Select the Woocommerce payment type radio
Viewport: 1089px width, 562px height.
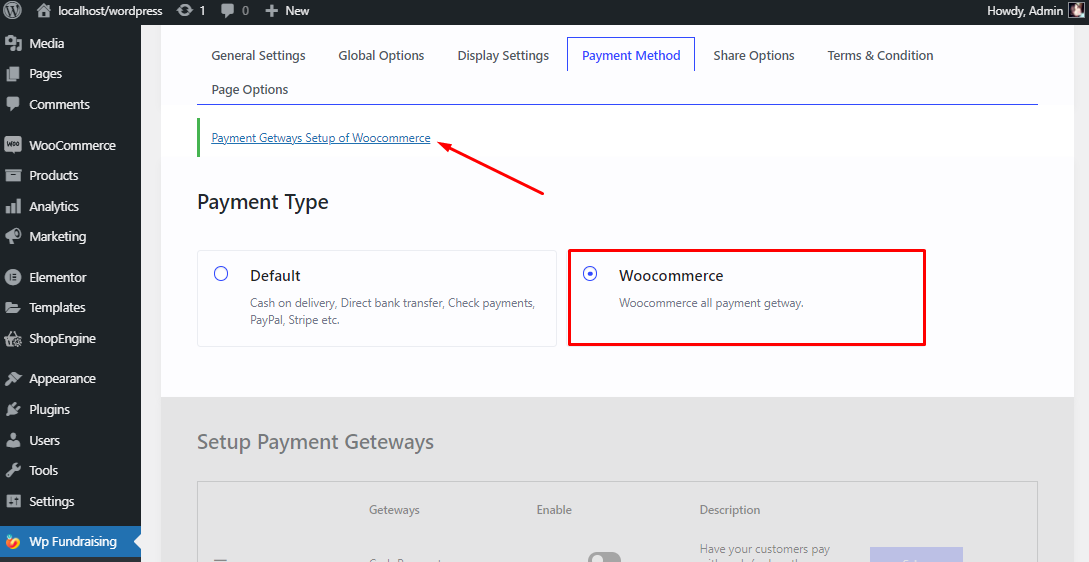[x=590, y=274]
